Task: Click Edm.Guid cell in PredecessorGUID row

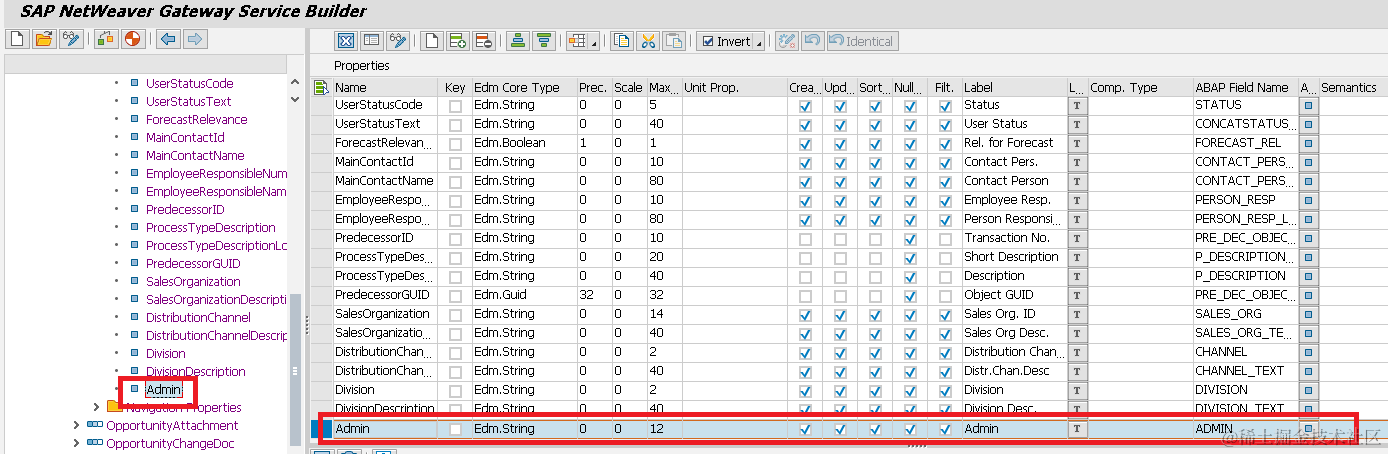Action: [x=523, y=295]
